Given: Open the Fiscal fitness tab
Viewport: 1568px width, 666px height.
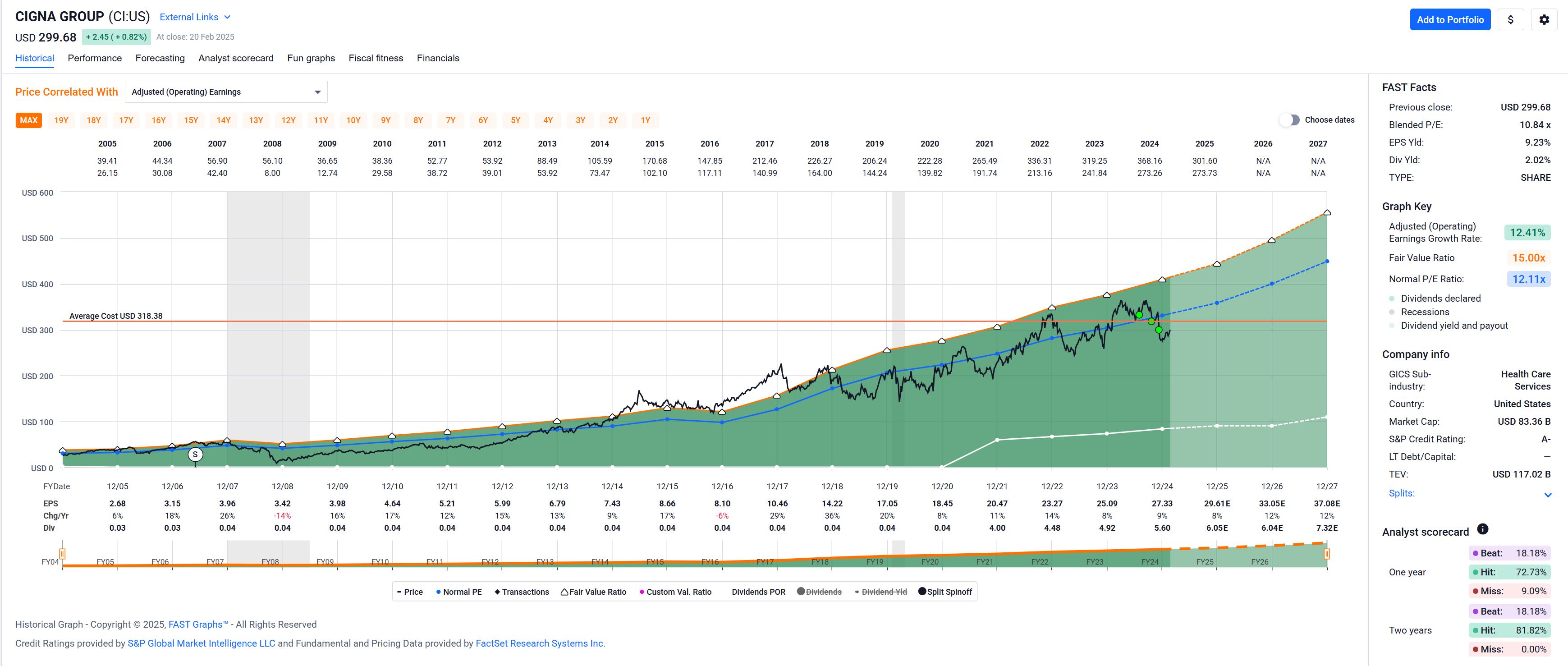Looking at the screenshot, I should pyautogui.click(x=376, y=59).
